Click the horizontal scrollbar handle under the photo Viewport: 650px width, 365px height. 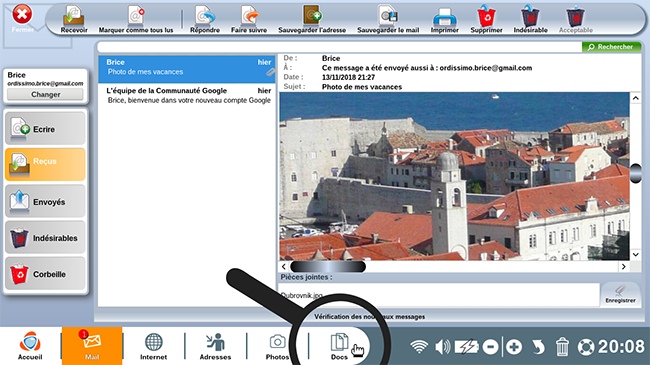pyautogui.click(x=328, y=267)
